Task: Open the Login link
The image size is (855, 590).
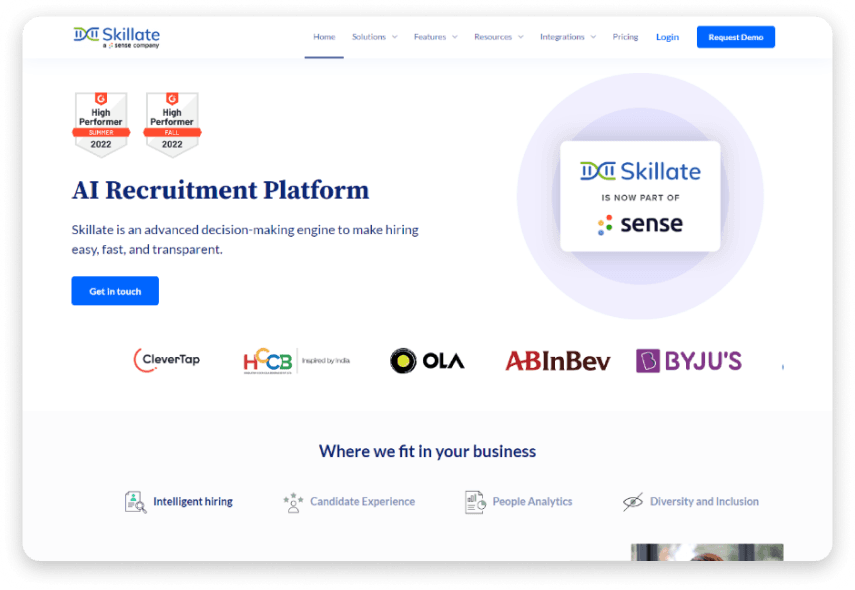Action: [x=667, y=36]
